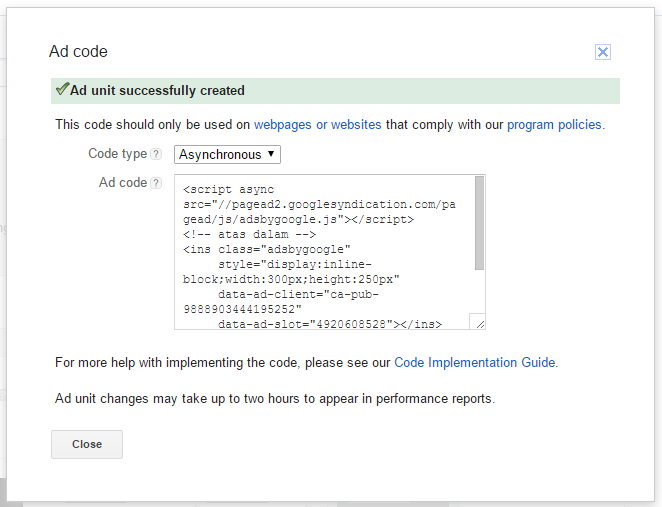Image resolution: width=662 pixels, height=507 pixels.
Task: Click the help icon beside Code type
Action: (156, 154)
